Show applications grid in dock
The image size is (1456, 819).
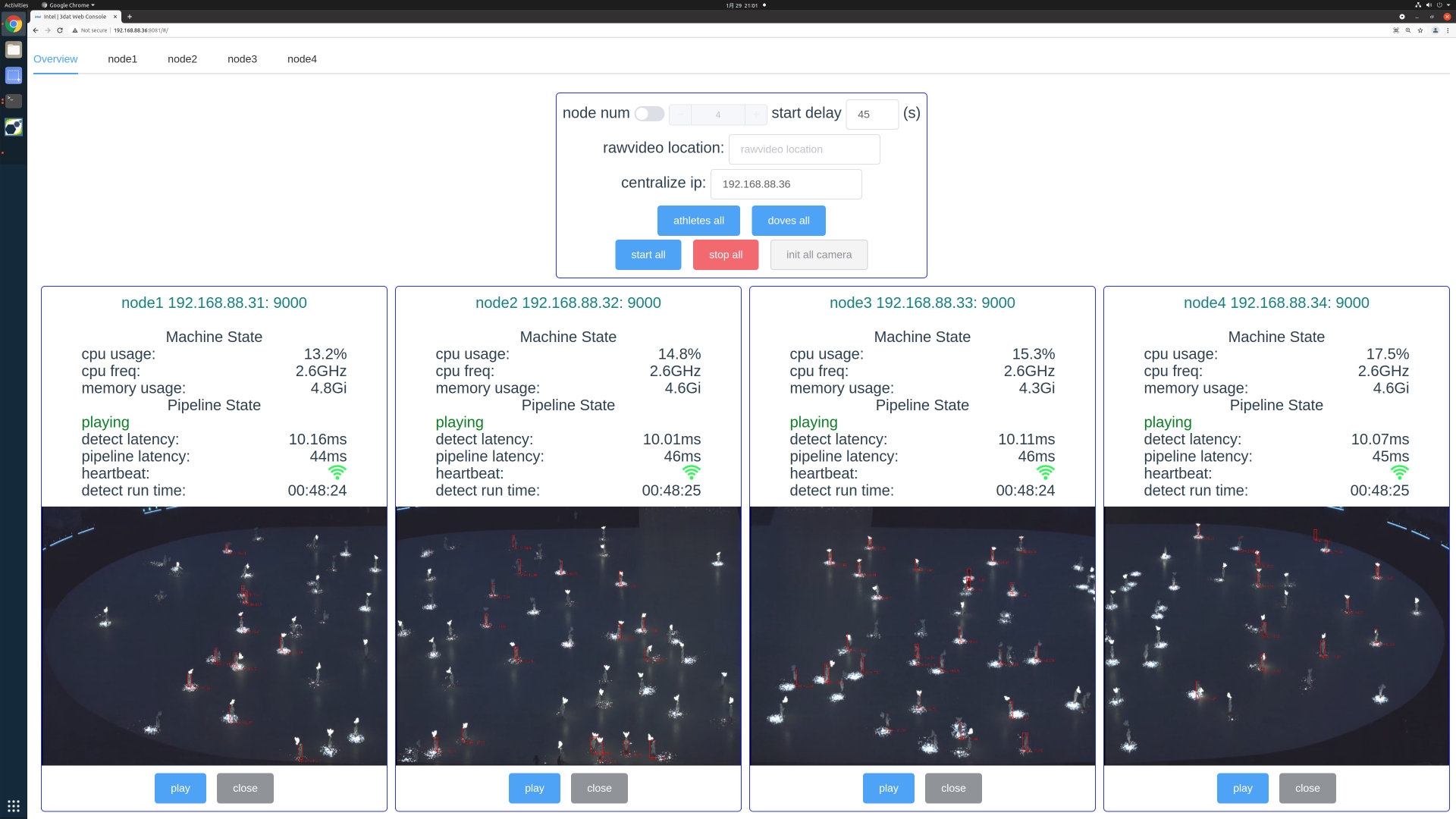pos(14,805)
